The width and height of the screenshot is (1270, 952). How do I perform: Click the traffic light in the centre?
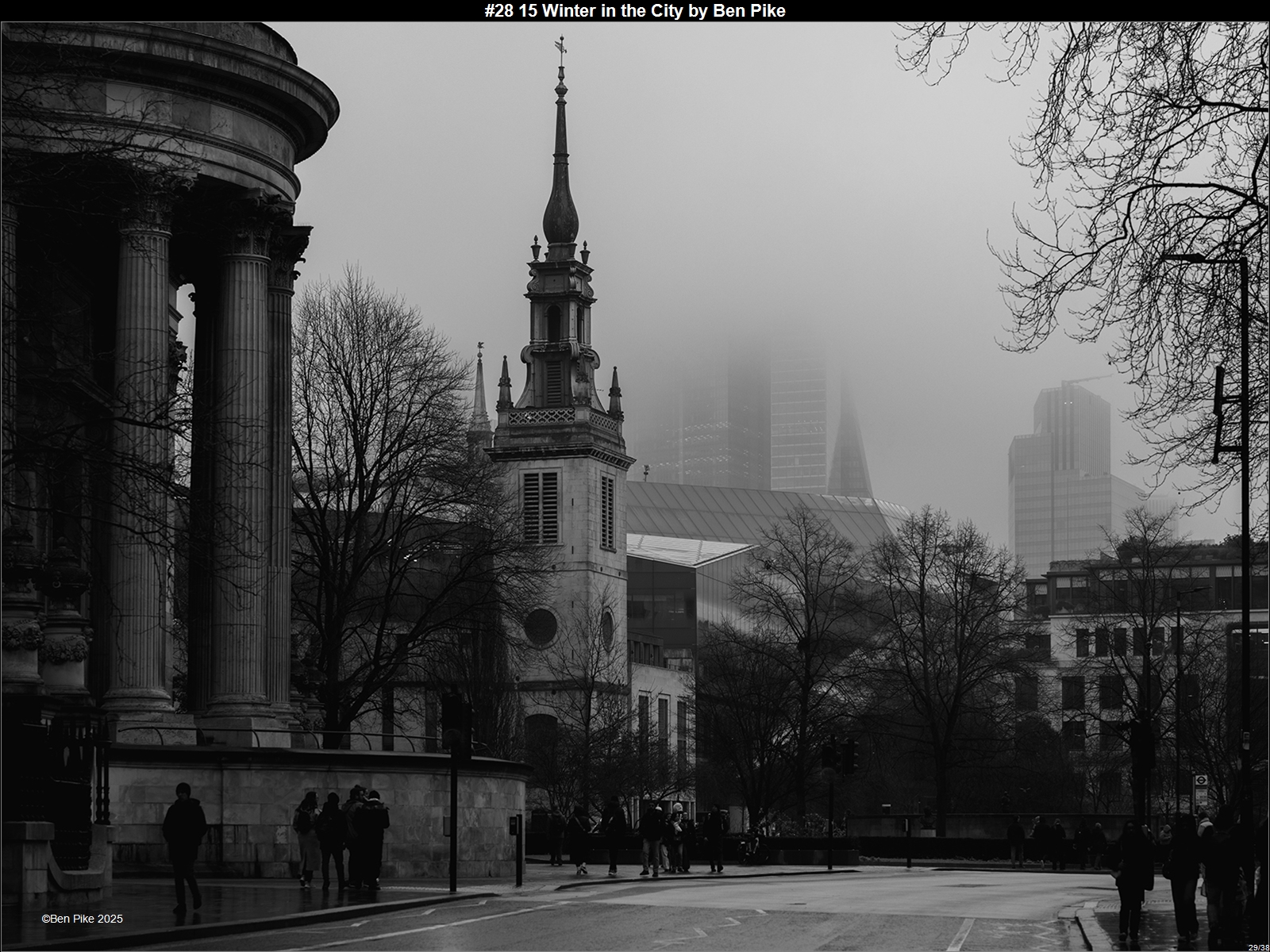point(849,754)
